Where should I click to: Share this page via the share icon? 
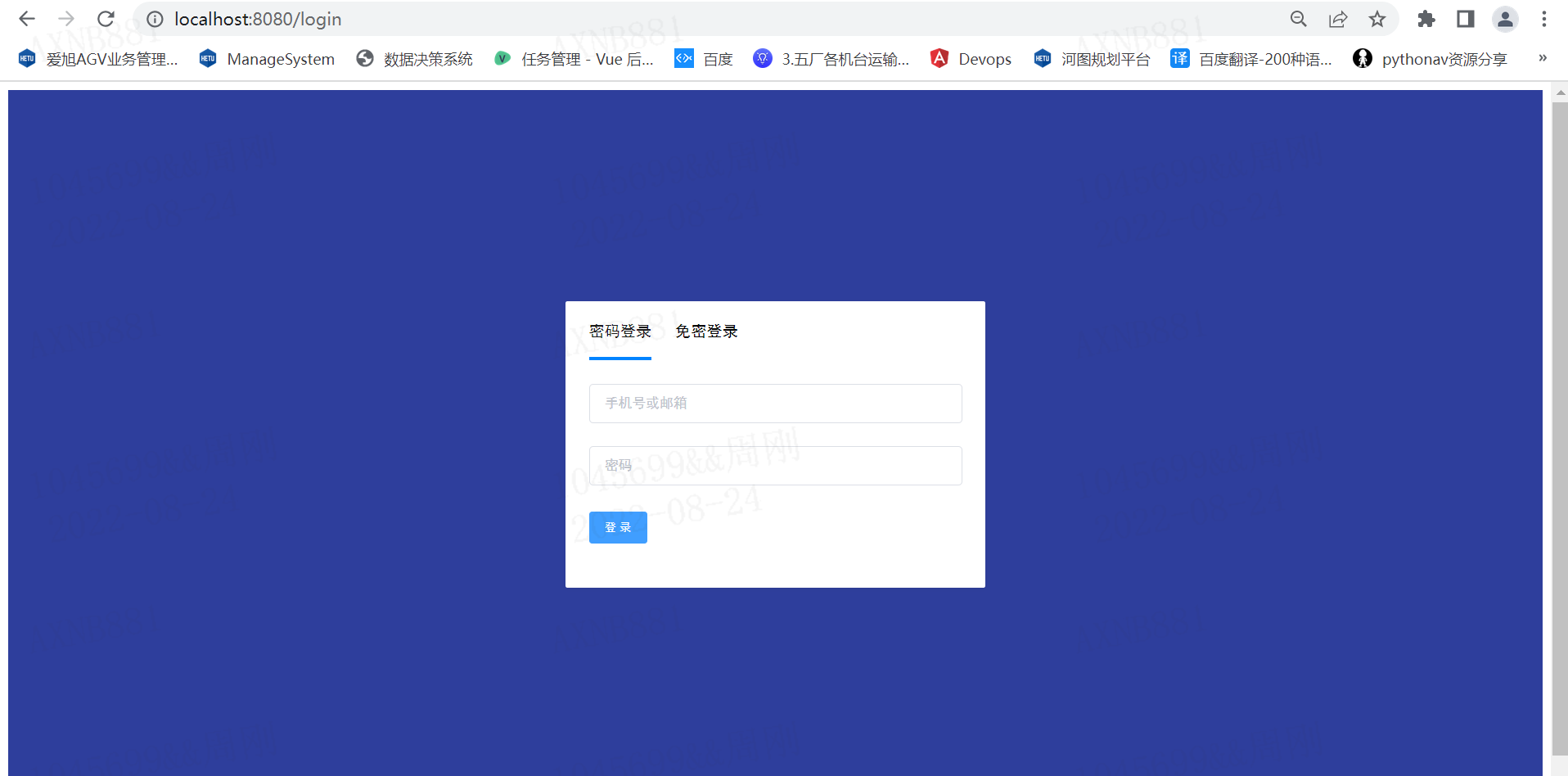tap(1338, 19)
